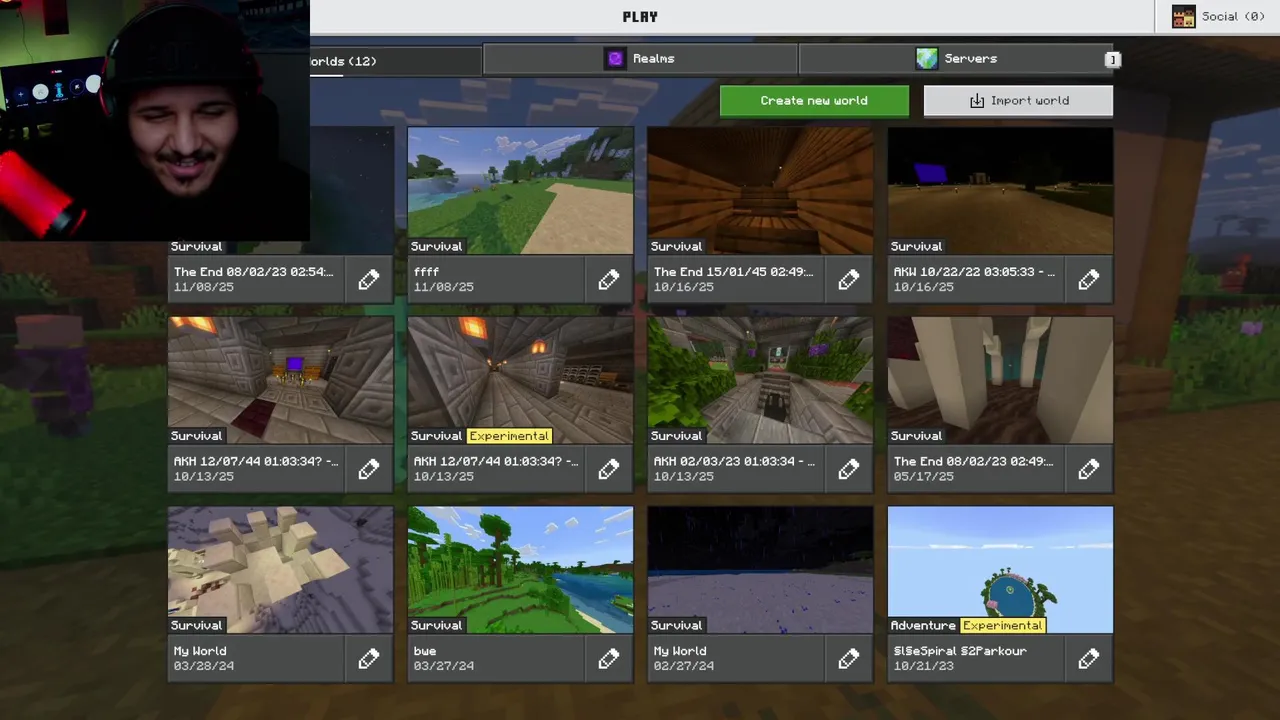Edit the 'AKW 10/22/22 03:05:33' world
Image resolution: width=1280 pixels, height=720 pixels.
click(1089, 280)
